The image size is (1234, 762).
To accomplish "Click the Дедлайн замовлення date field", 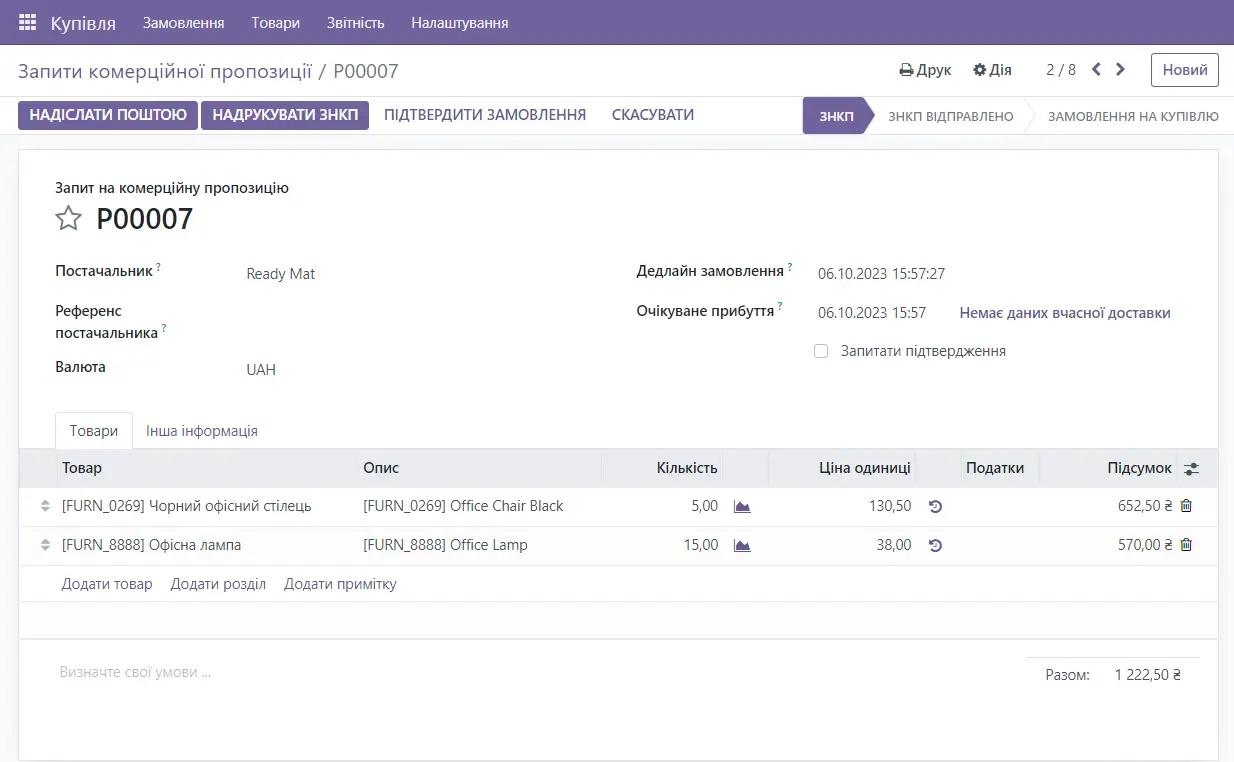I will pos(881,274).
